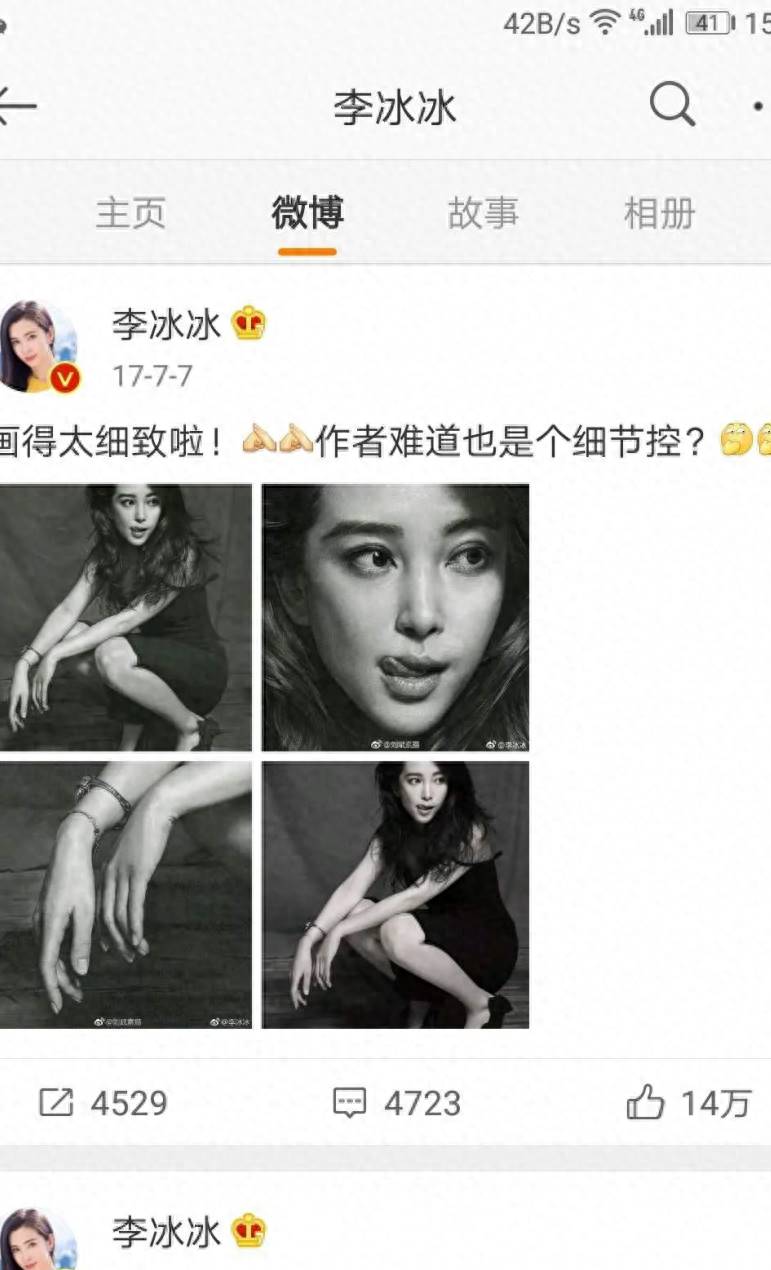This screenshot has height=1270, width=771.
Task: Tap the 李冰冰 username on first post
Action: tap(166, 325)
